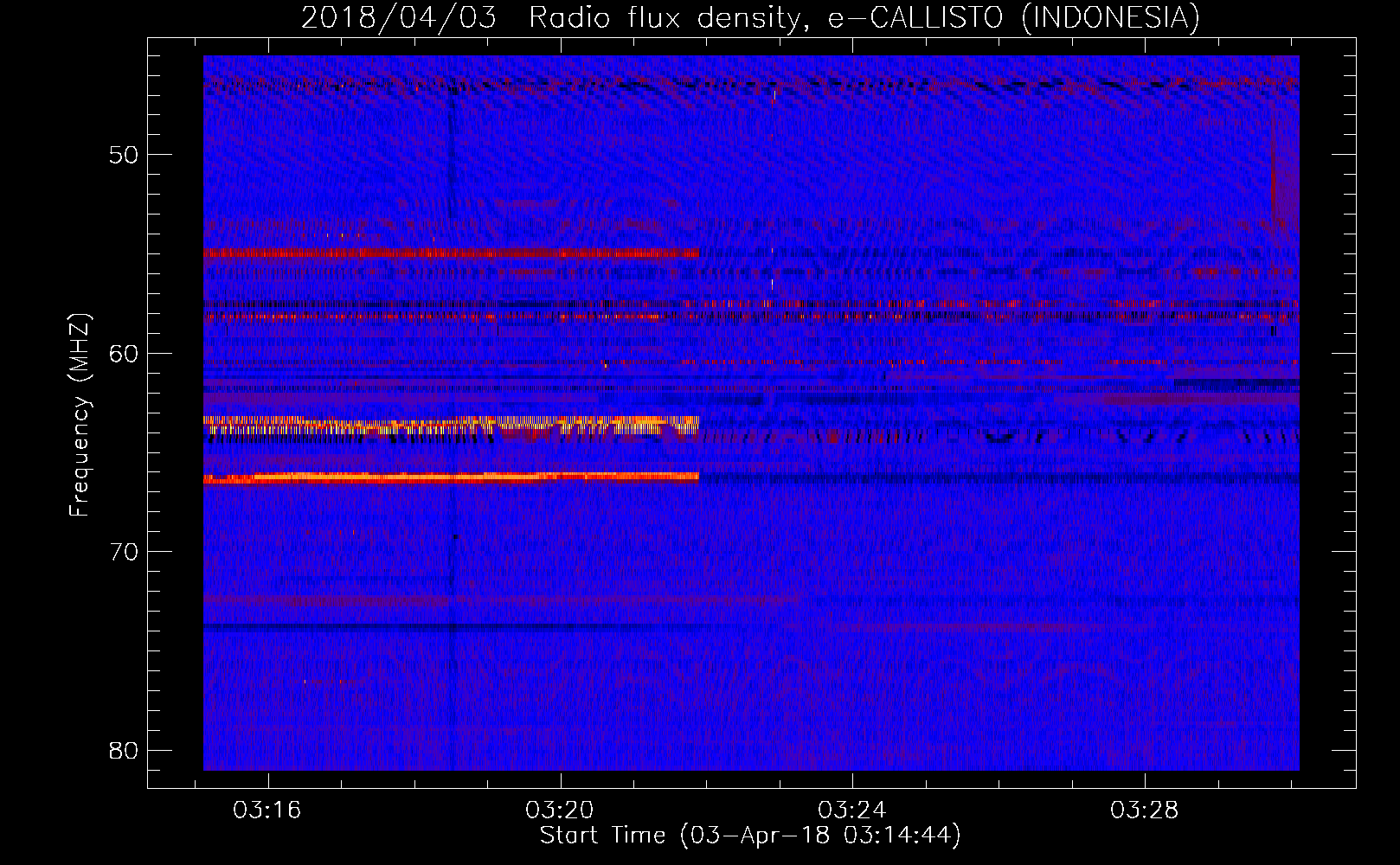Click the '70' frequency tick label
1400x865 pixels.
[125, 552]
